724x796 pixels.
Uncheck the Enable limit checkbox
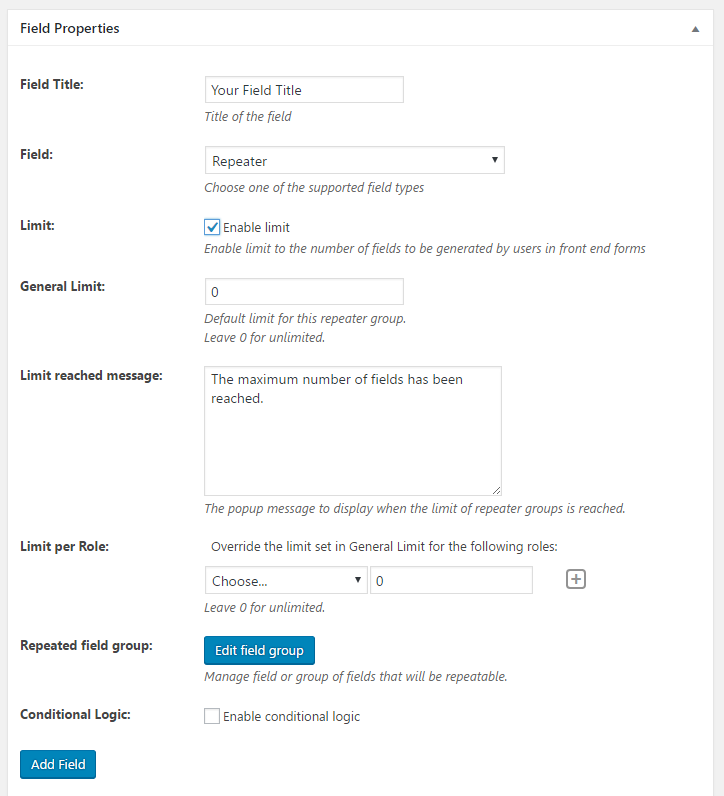212,227
